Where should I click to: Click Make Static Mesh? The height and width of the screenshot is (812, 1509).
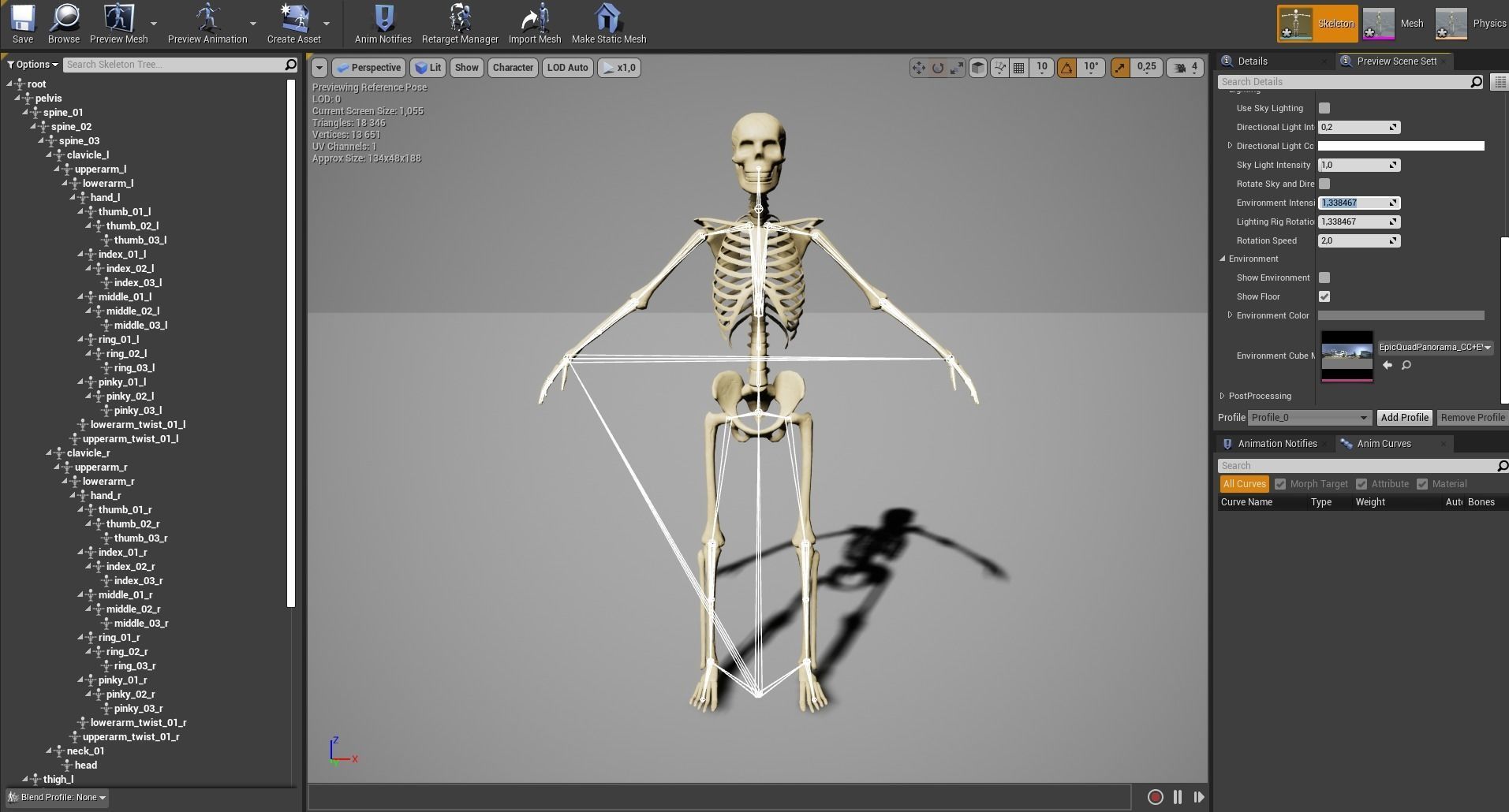[608, 23]
